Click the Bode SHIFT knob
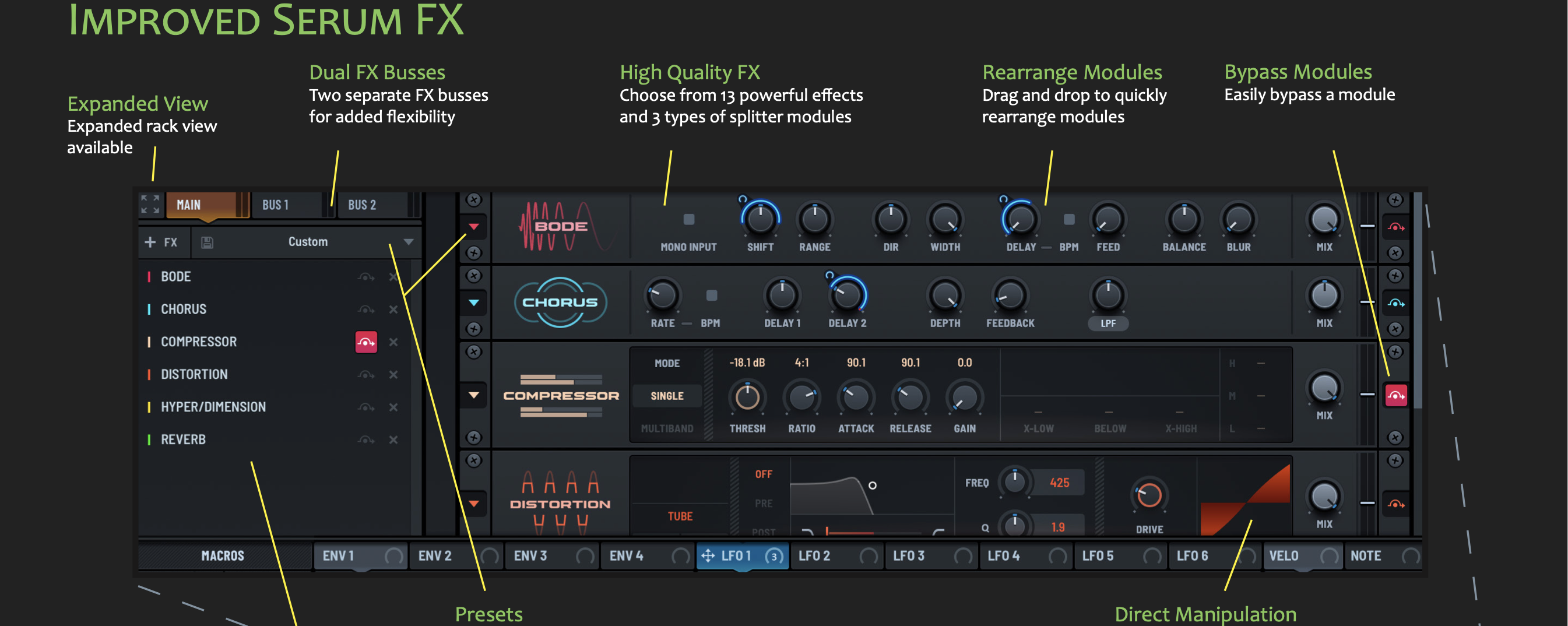 click(x=760, y=219)
